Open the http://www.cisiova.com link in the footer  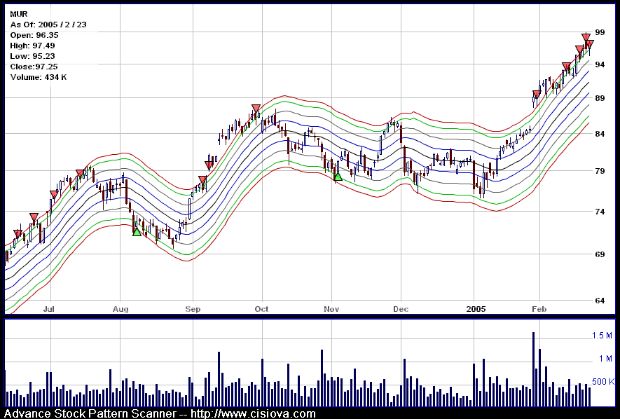[253, 414]
